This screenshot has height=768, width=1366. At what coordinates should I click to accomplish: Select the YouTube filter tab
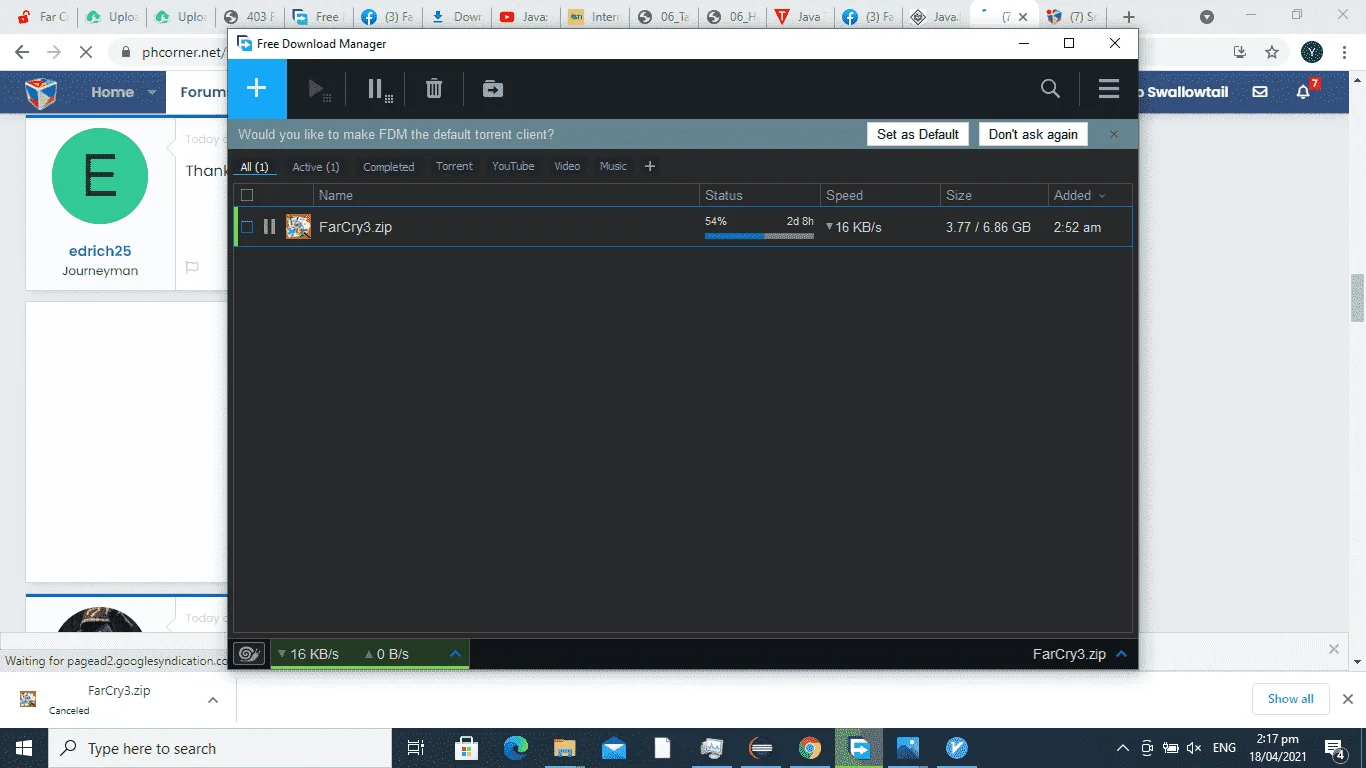coord(513,166)
